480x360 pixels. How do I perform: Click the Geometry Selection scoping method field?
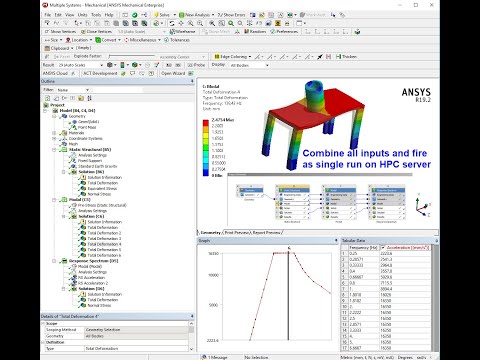pyautogui.click(x=136, y=329)
